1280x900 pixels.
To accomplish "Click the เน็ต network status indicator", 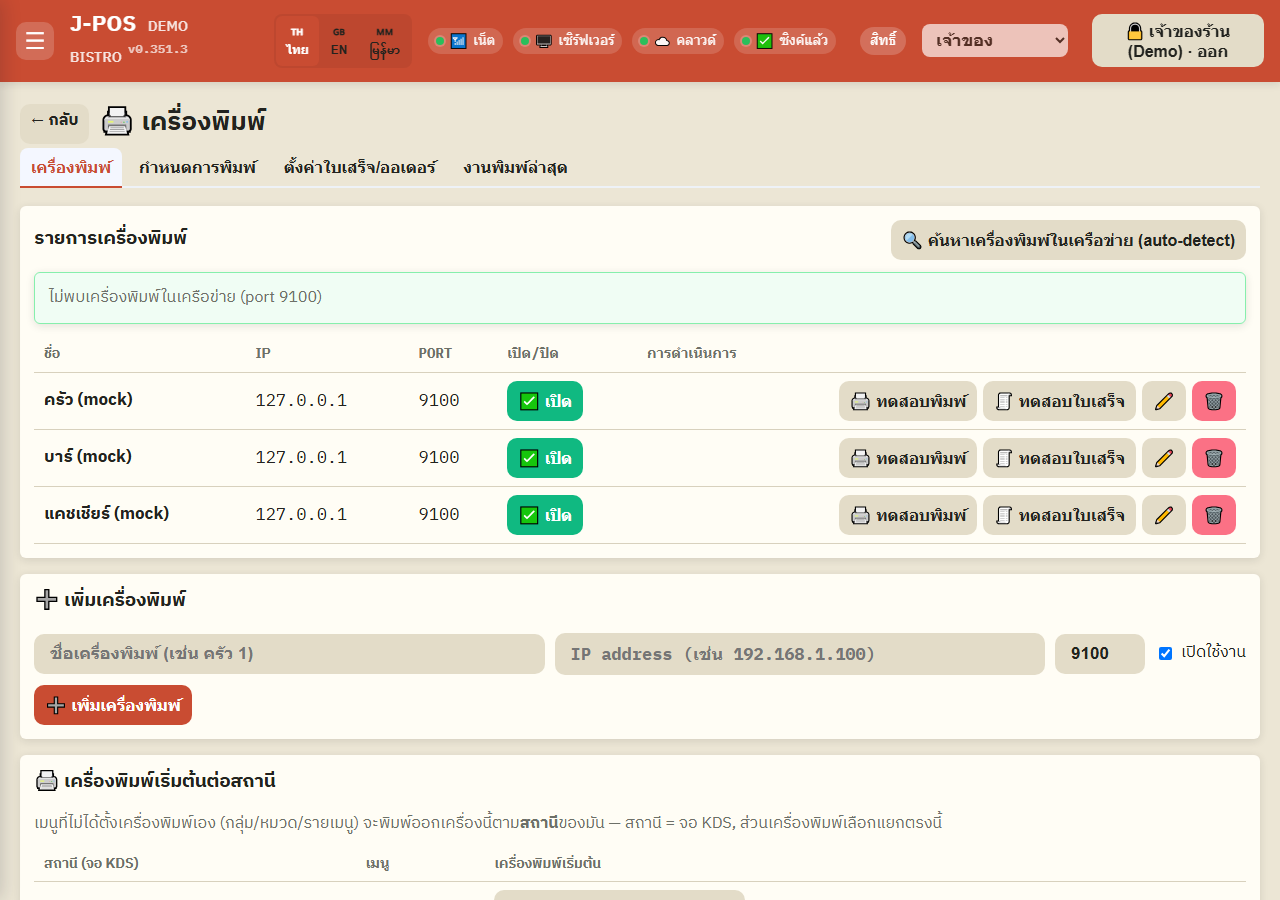I will point(465,41).
